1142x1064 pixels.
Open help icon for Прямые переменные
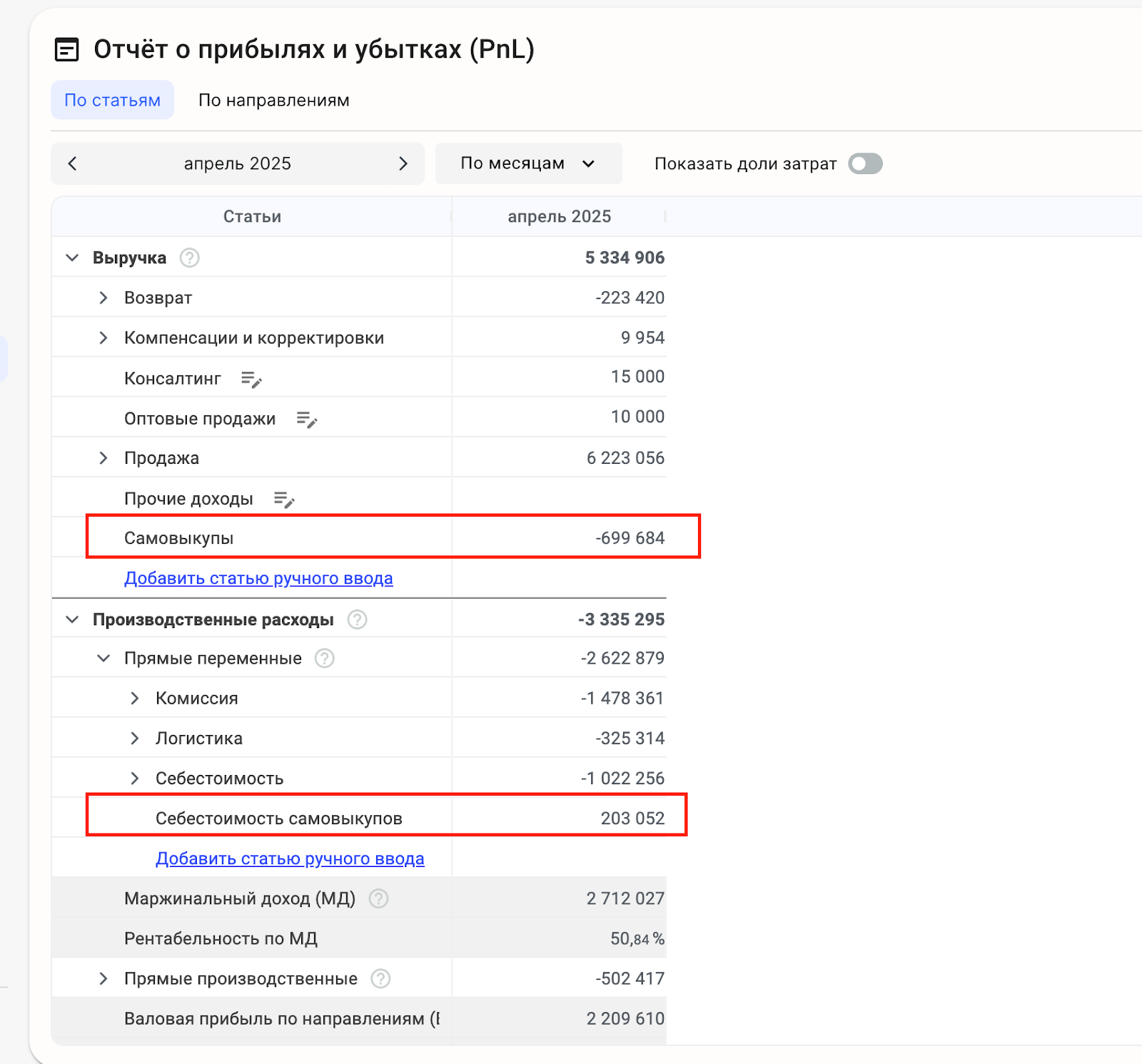click(x=325, y=658)
